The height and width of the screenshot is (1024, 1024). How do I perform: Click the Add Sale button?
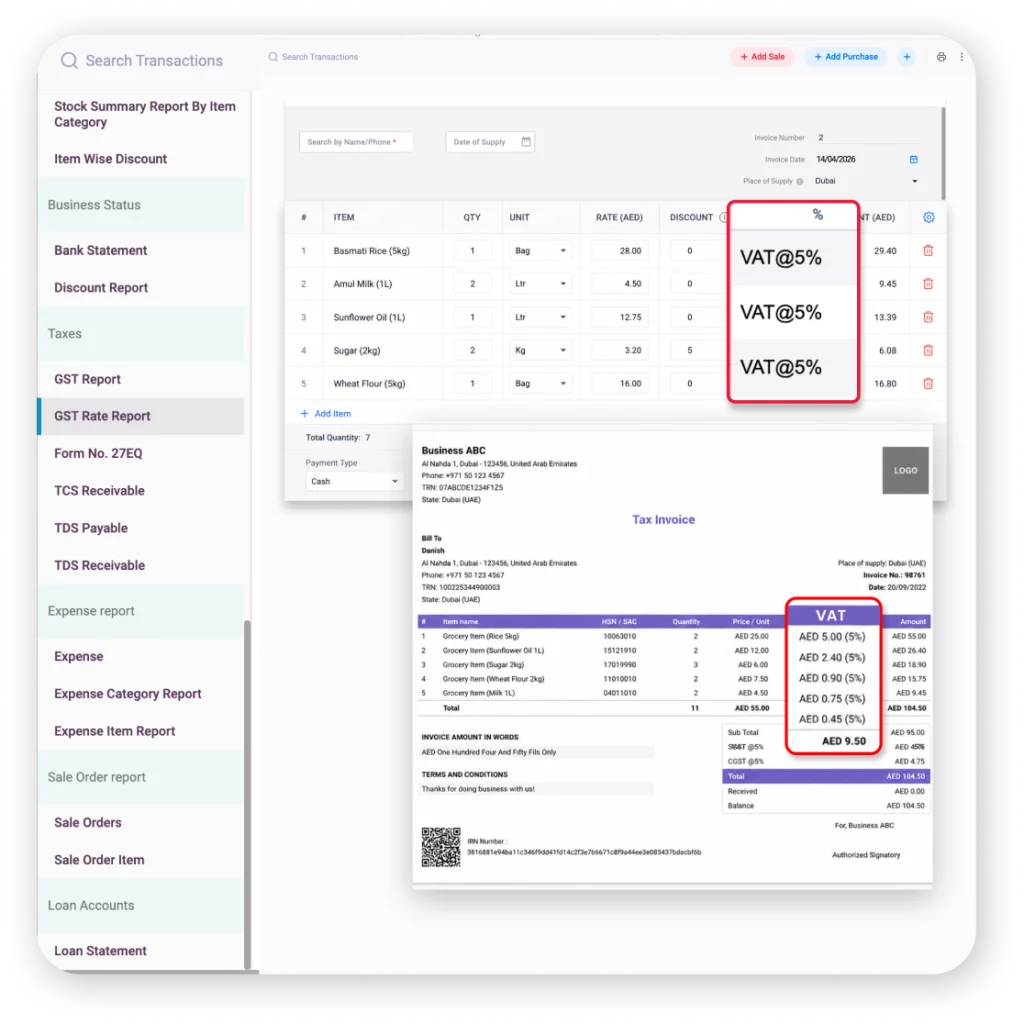click(x=762, y=57)
